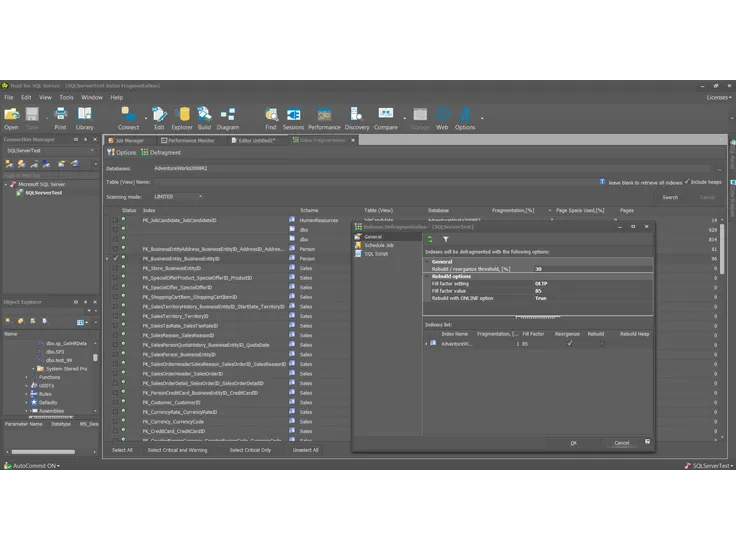Image resolution: width=736 pixels, height=550 pixels.
Task: Click the Rebuild / reorganize threshold value field
Action: pos(593,269)
